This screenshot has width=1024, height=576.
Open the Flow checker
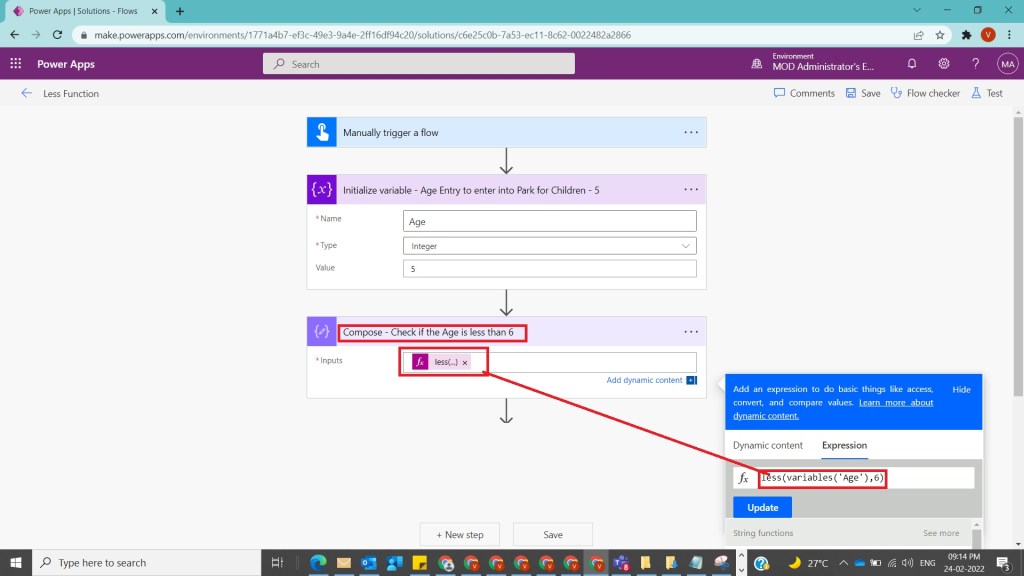925,93
